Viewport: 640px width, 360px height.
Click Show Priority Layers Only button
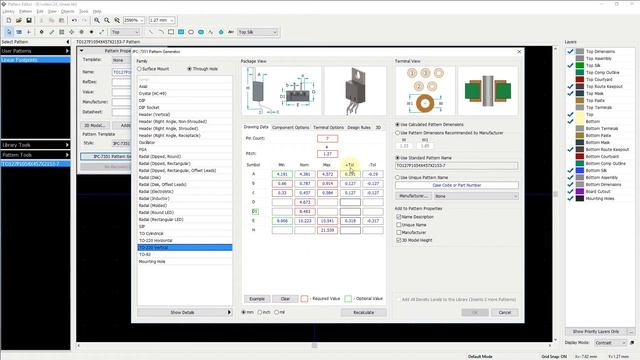(x=596, y=331)
